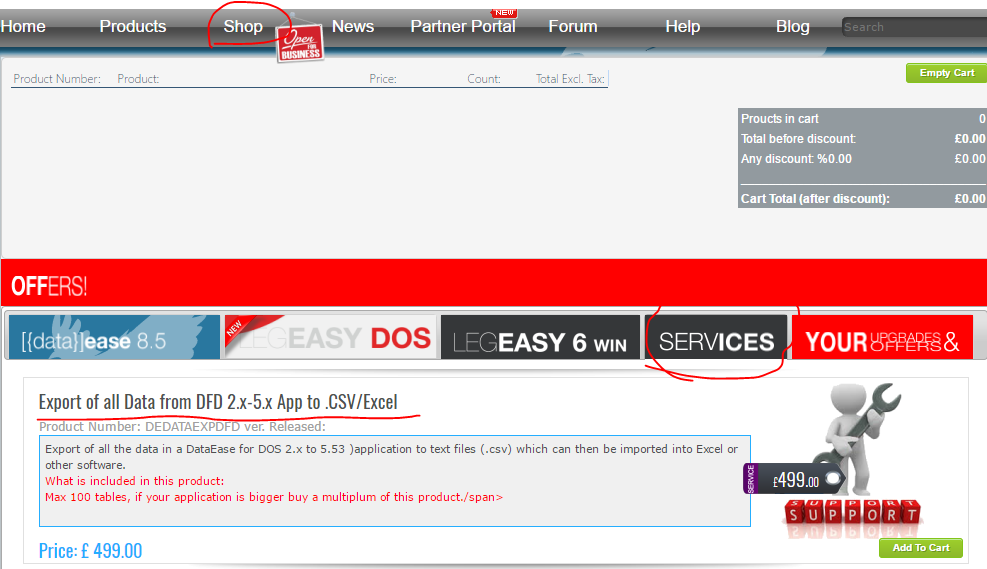Click the 'What is included in this product' text
This screenshot has height=569, width=987.
[134, 481]
